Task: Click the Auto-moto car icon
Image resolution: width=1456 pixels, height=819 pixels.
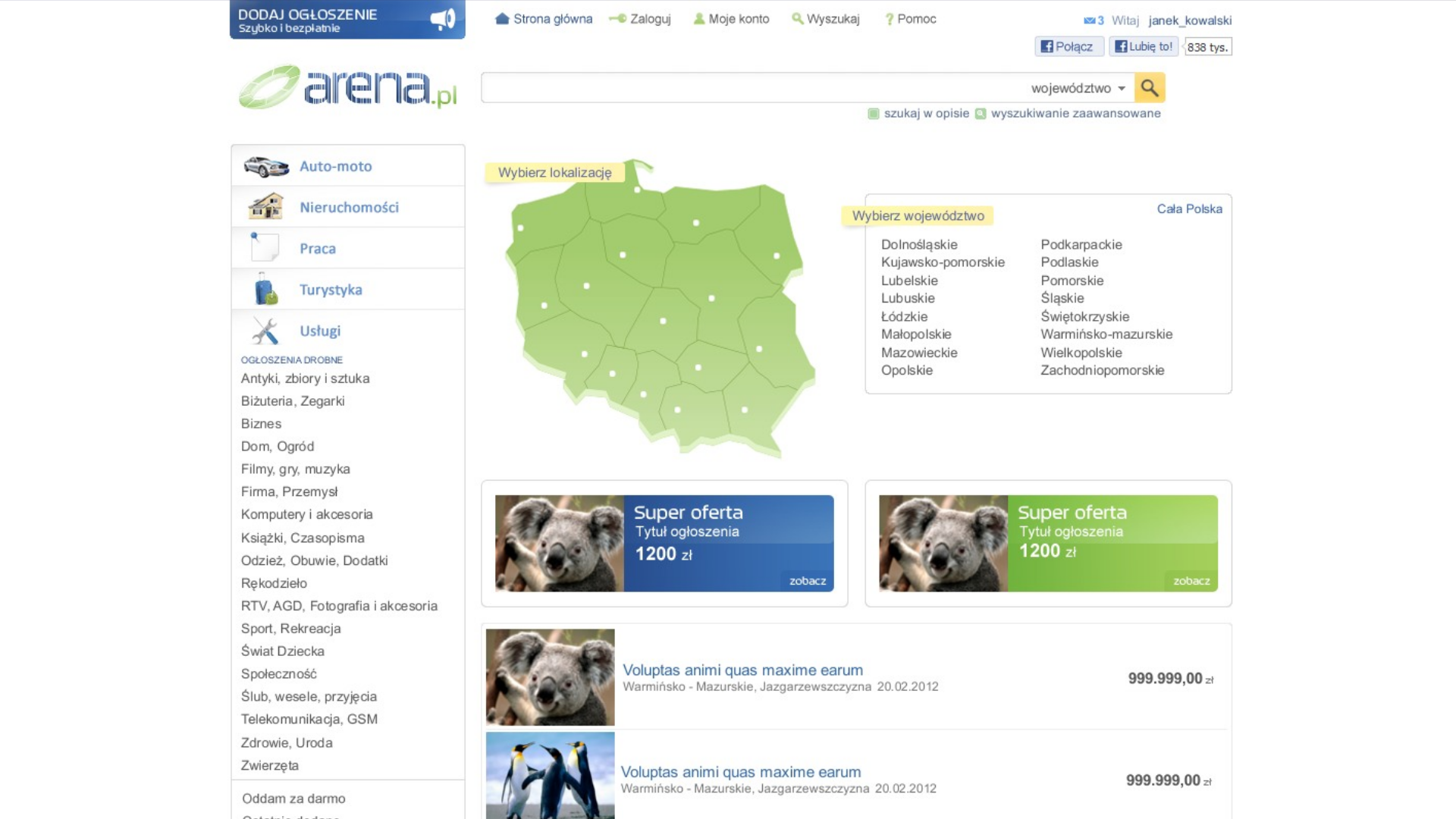Action: pyautogui.click(x=266, y=166)
